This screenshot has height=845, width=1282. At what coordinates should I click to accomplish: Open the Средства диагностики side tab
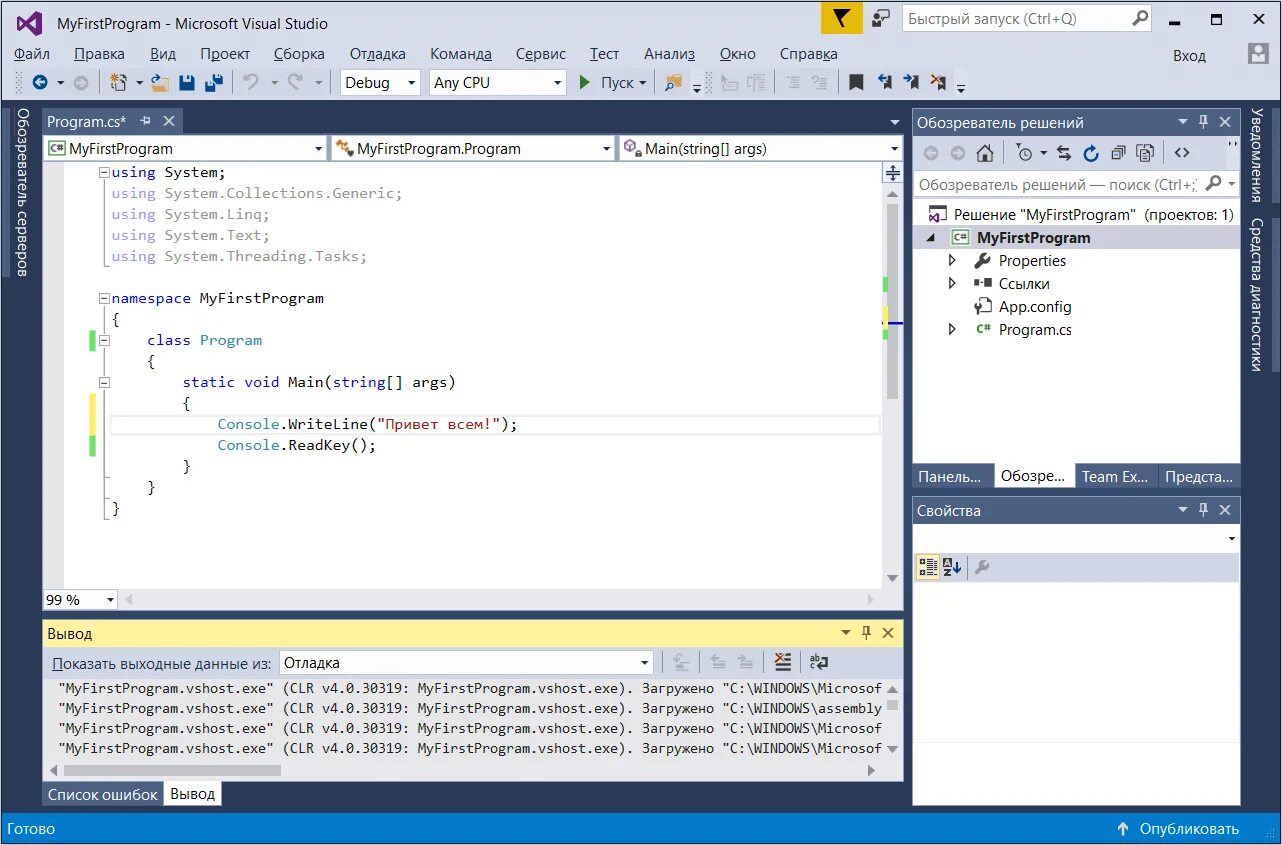point(1257,295)
